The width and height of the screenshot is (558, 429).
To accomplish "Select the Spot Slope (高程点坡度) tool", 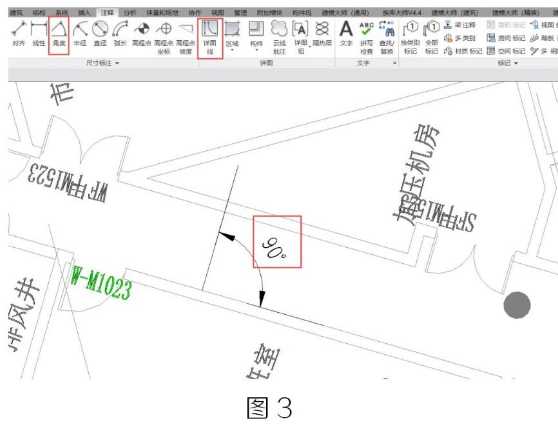I will click(x=185, y=37).
